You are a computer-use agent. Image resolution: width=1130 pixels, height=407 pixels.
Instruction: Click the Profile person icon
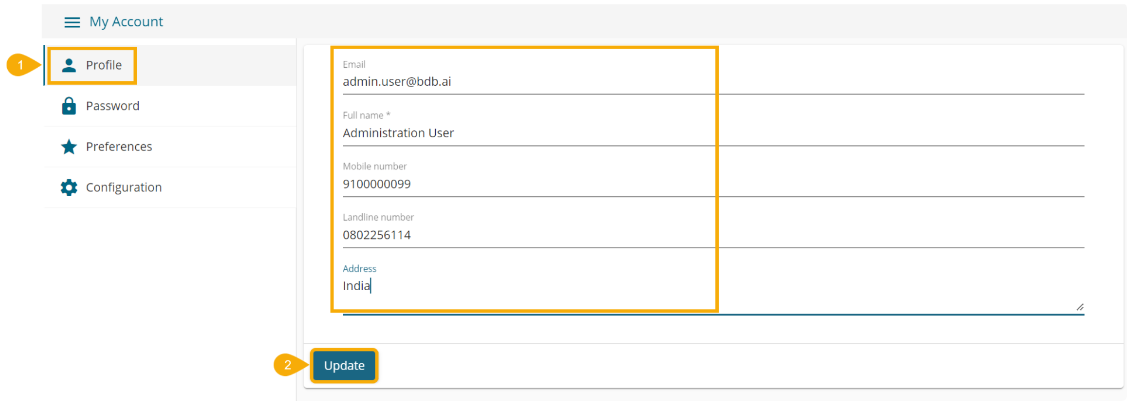69,66
